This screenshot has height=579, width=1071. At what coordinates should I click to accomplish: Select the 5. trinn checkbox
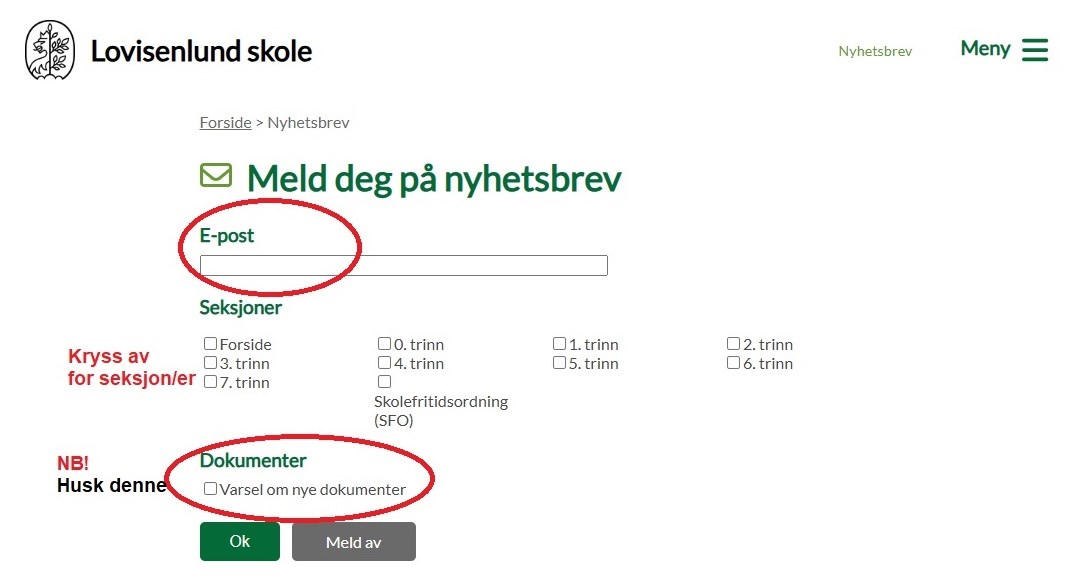click(x=559, y=363)
